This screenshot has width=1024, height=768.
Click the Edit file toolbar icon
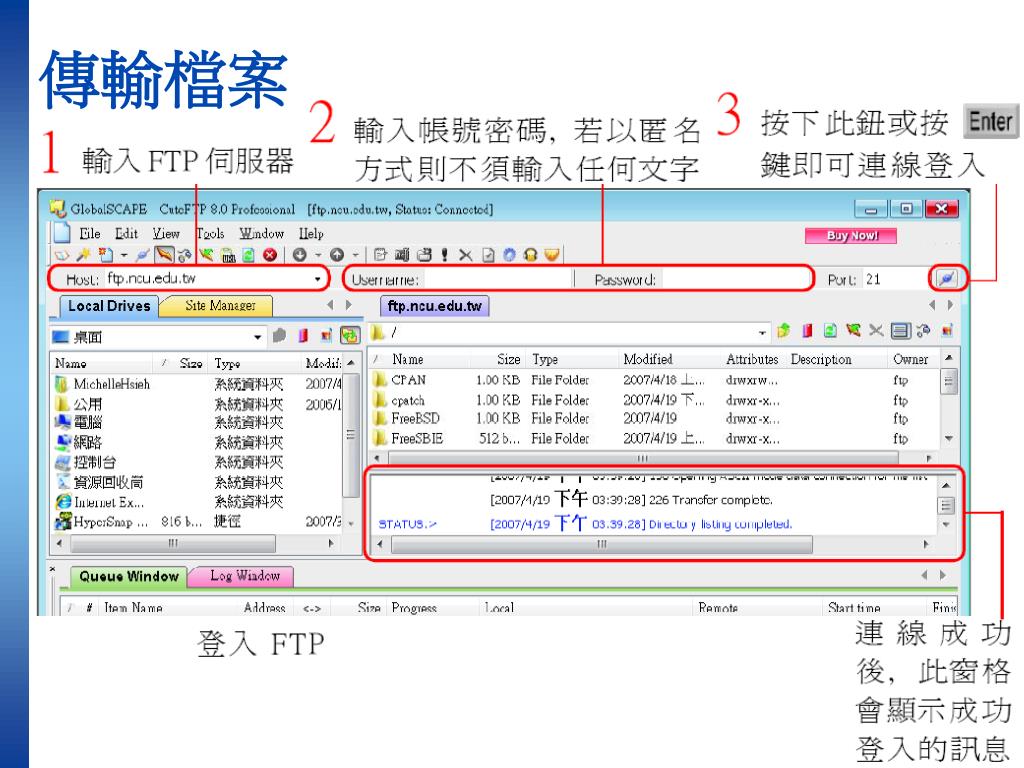(380, 255)
